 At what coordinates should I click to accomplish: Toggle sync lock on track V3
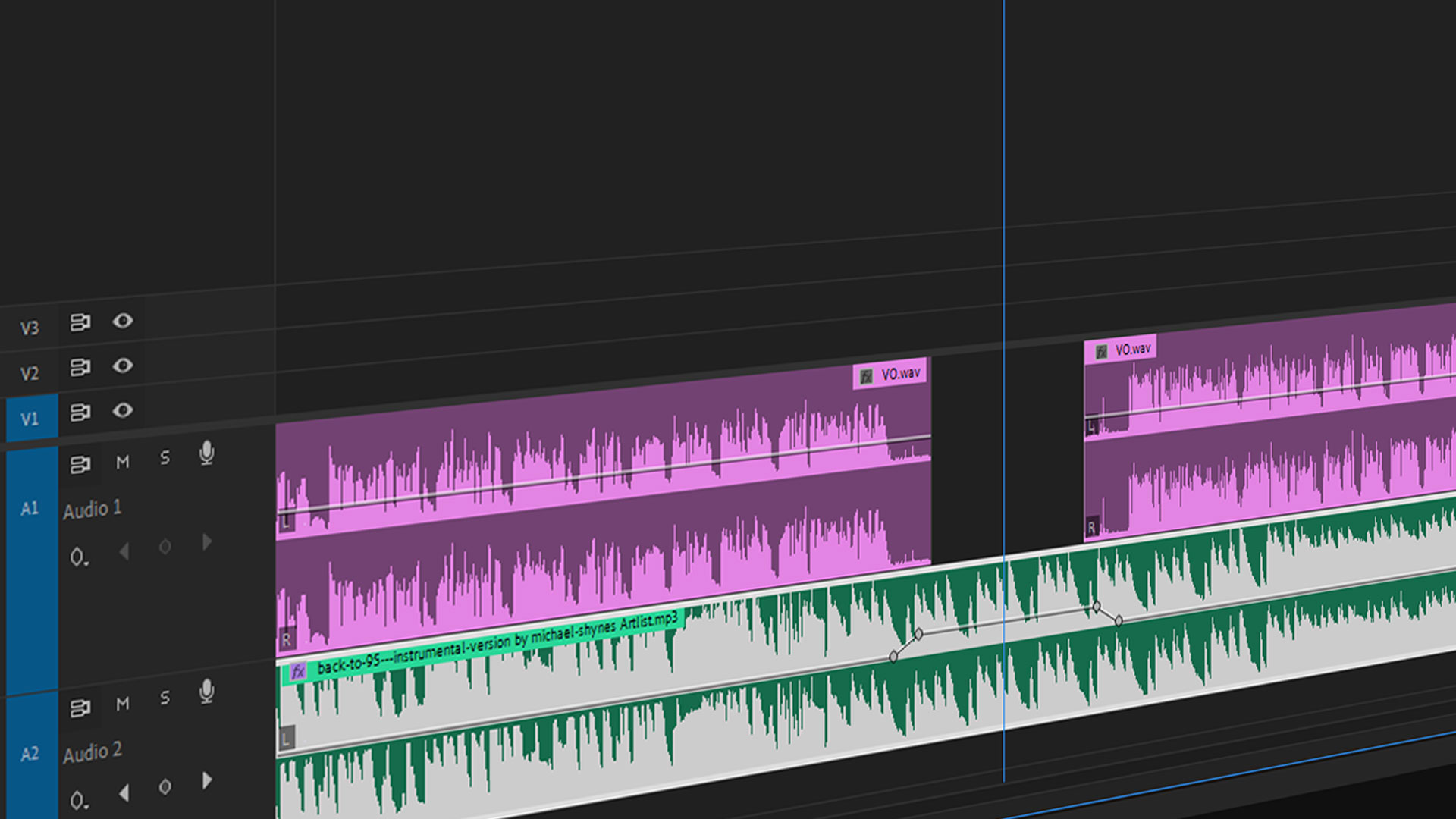(80, 322)
